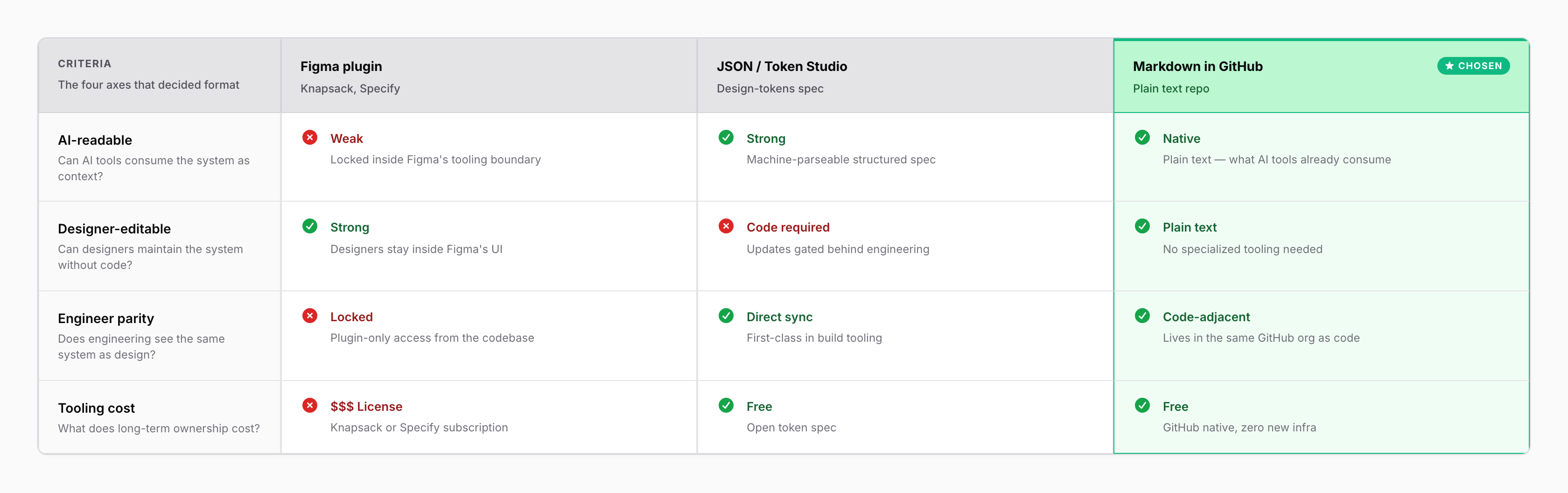Click 'Can designers maintain the system without code?'

tap(150, 257)
